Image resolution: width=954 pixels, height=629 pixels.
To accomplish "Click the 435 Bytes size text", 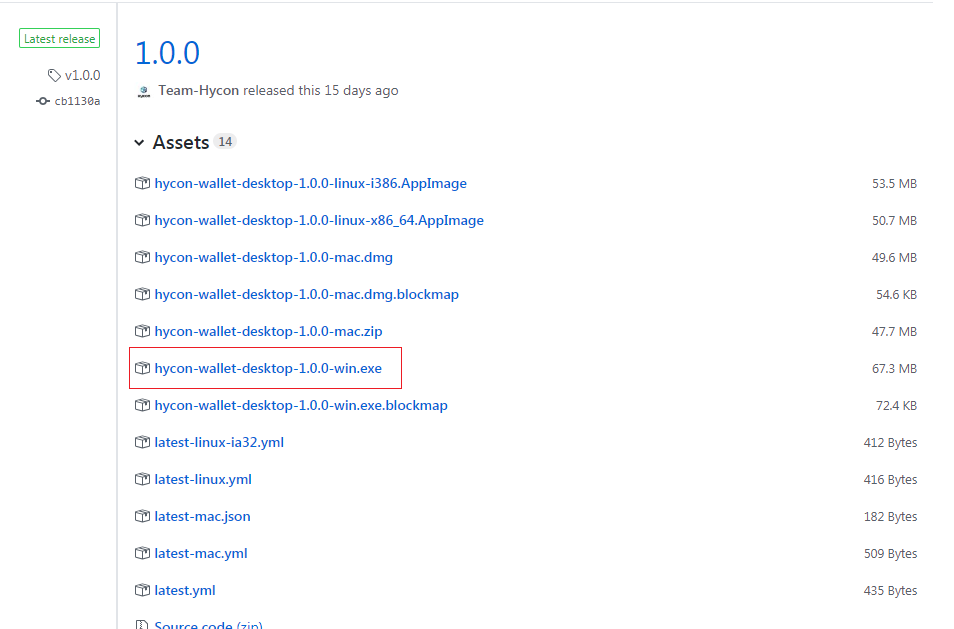I will pyautogui.click(x=890, y=591).
